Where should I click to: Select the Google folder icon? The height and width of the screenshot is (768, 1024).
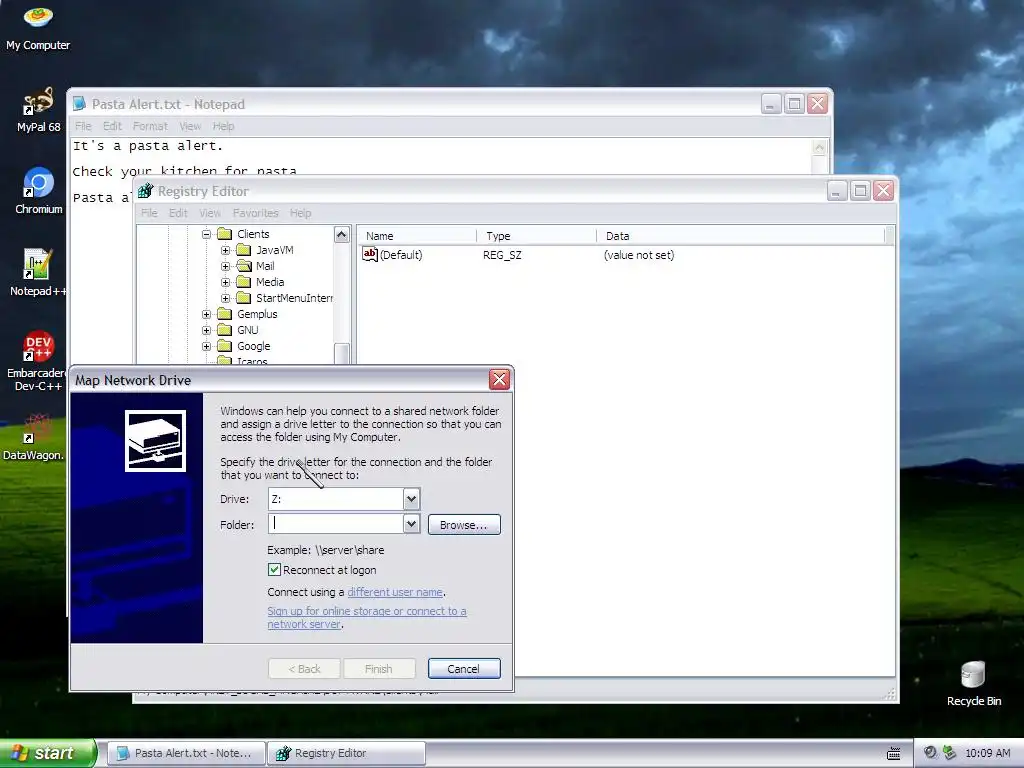pos(225,346)
